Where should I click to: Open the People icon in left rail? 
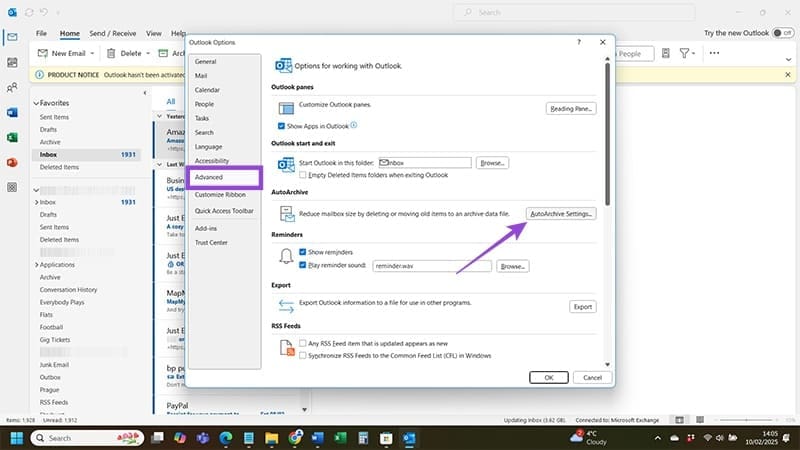coord(12,87)
